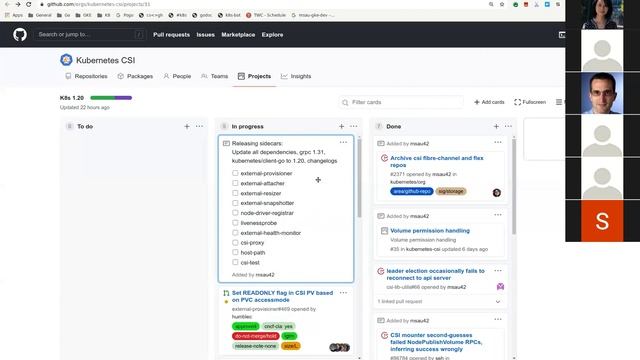This screenshot has width=640, height=360.
Task: Add a card to the To do column
Action: coord(187,127)
